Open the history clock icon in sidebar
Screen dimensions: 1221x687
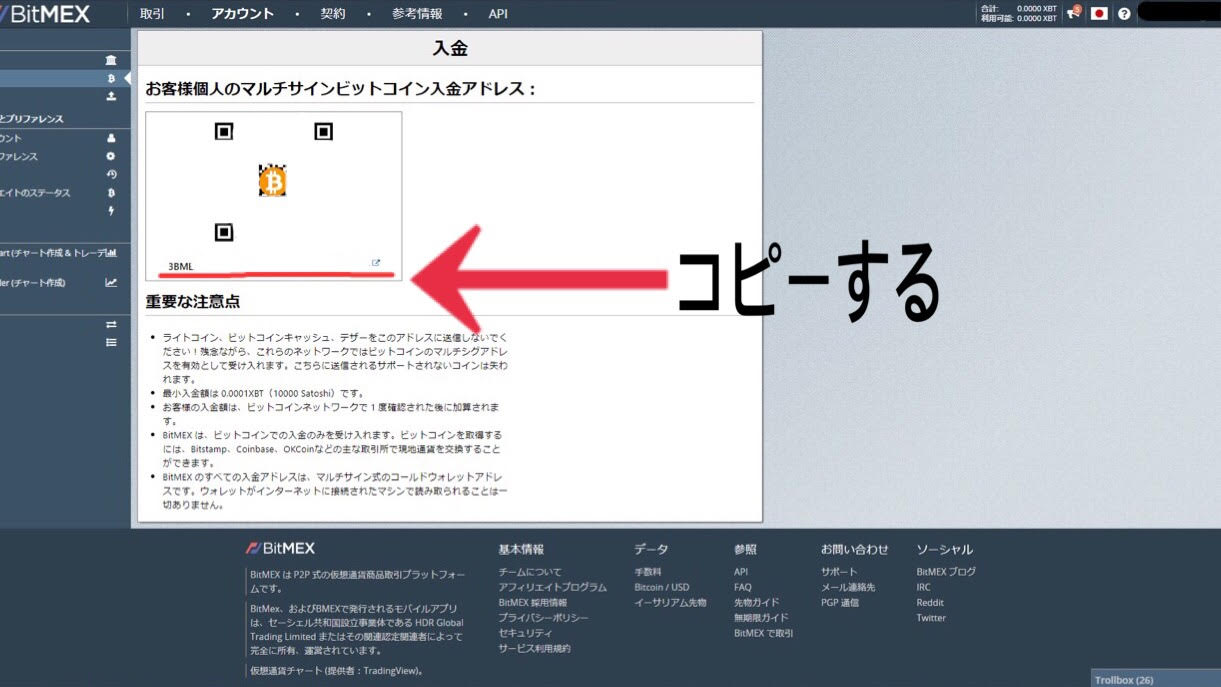(111, 174)
